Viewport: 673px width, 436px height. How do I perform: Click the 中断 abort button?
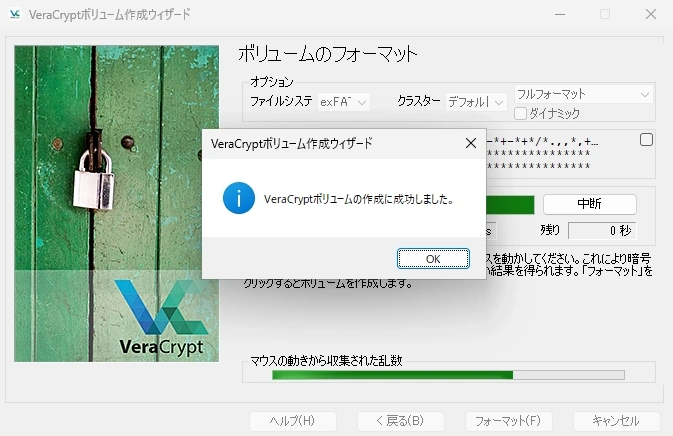(589, 204)
